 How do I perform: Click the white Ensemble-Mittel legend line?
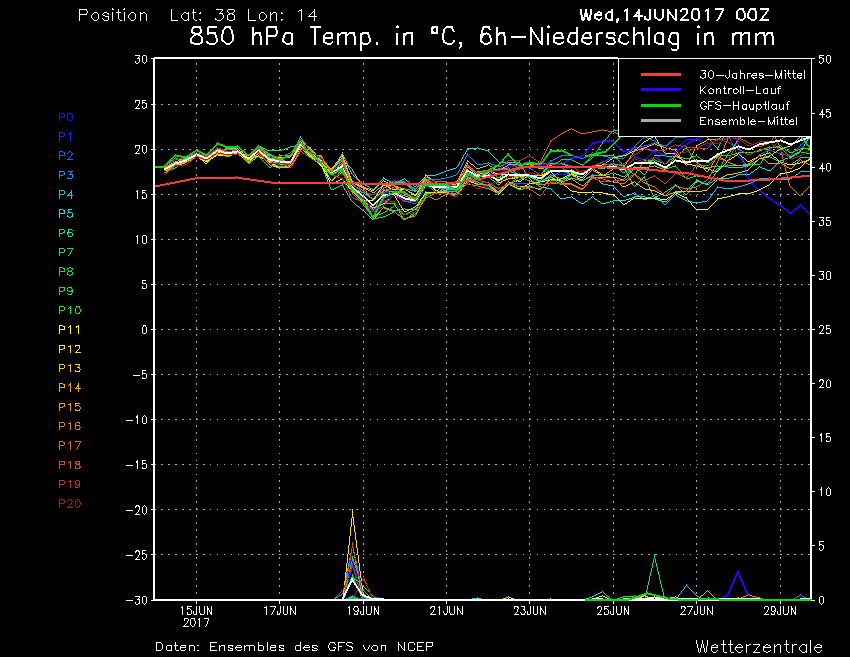[660, 121]
